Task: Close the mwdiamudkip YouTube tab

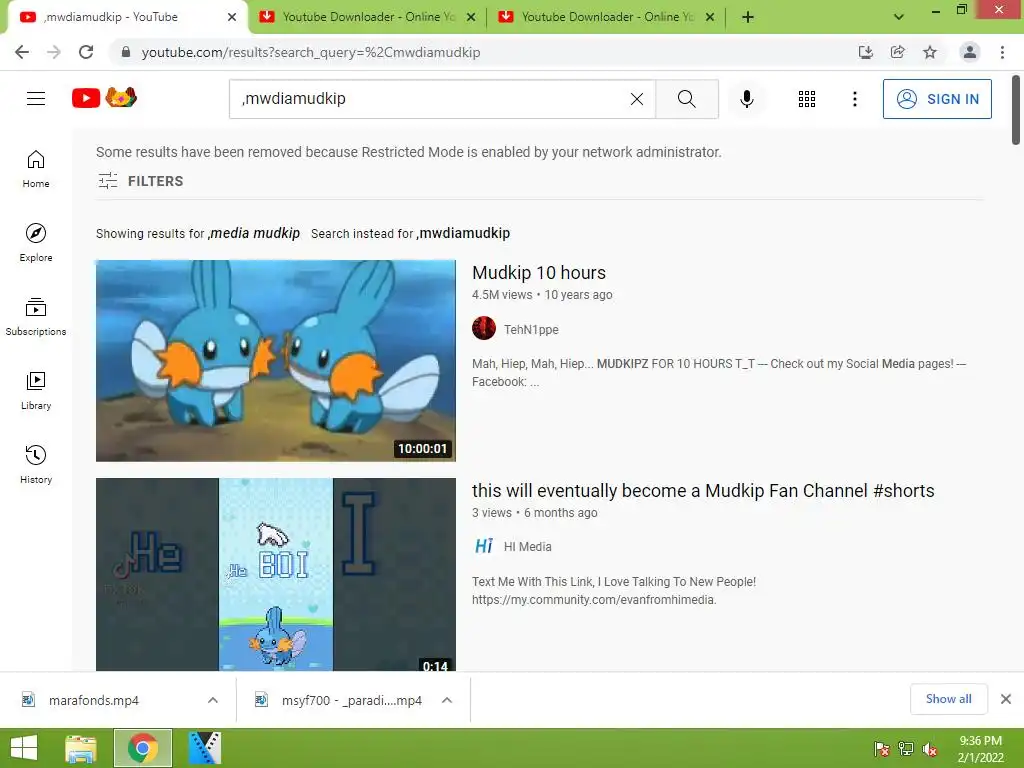Action: (x=232, y=17)
